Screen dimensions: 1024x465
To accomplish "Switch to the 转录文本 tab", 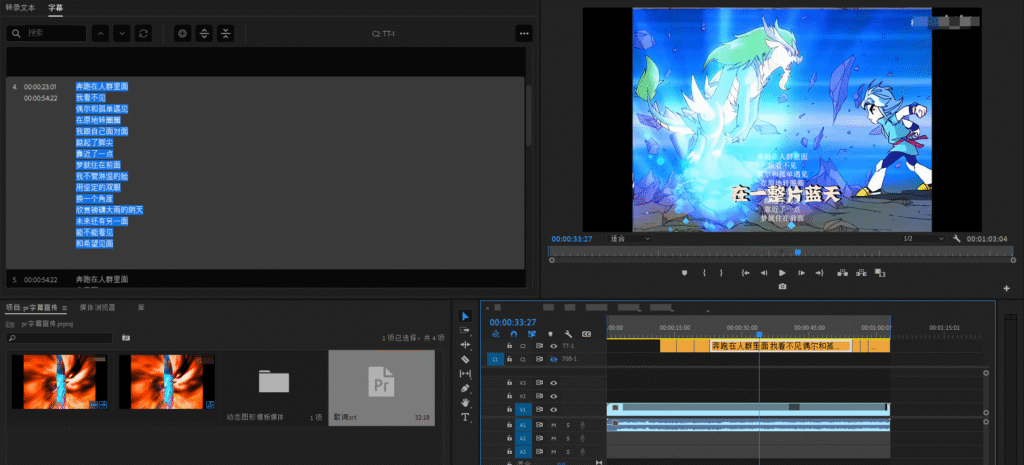I will 20,7.
